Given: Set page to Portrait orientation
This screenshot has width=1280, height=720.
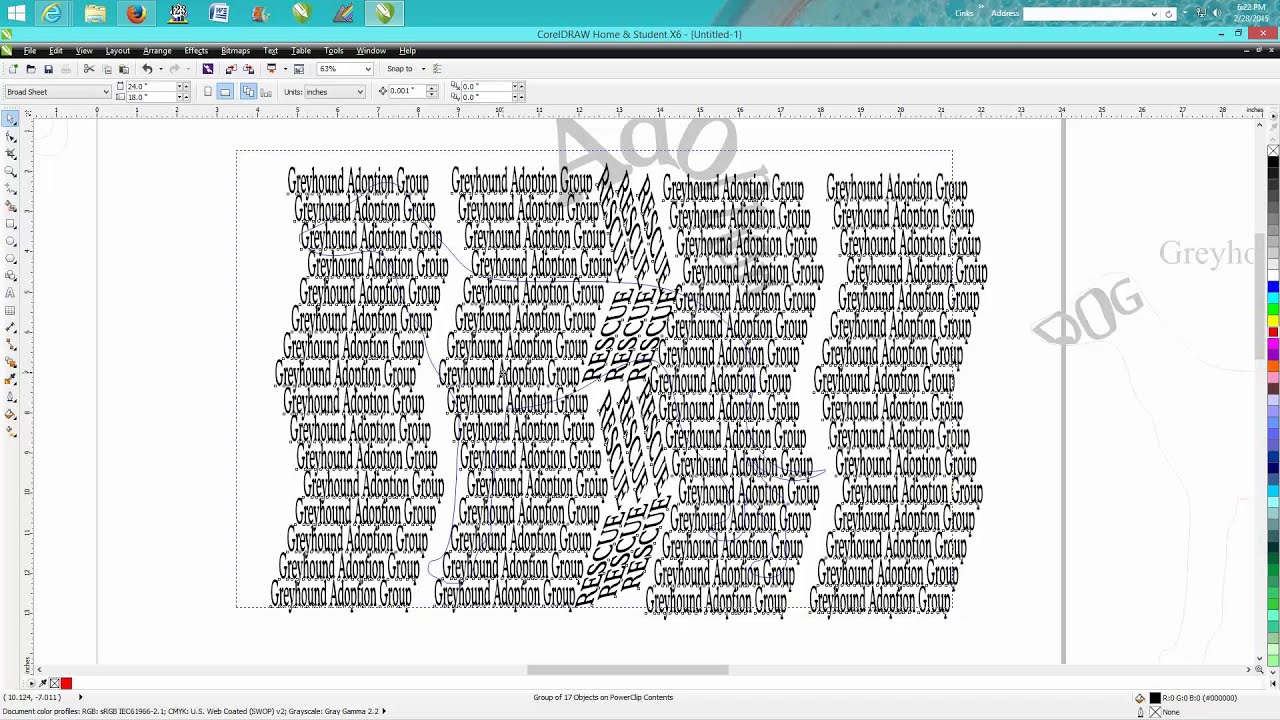Looking at the screenshot, I should (x=207, y=91).
